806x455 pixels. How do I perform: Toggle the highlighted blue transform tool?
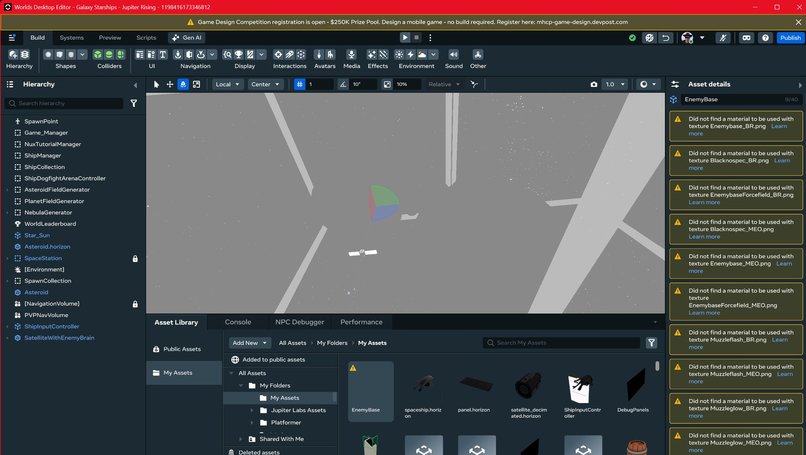(183, 84)
